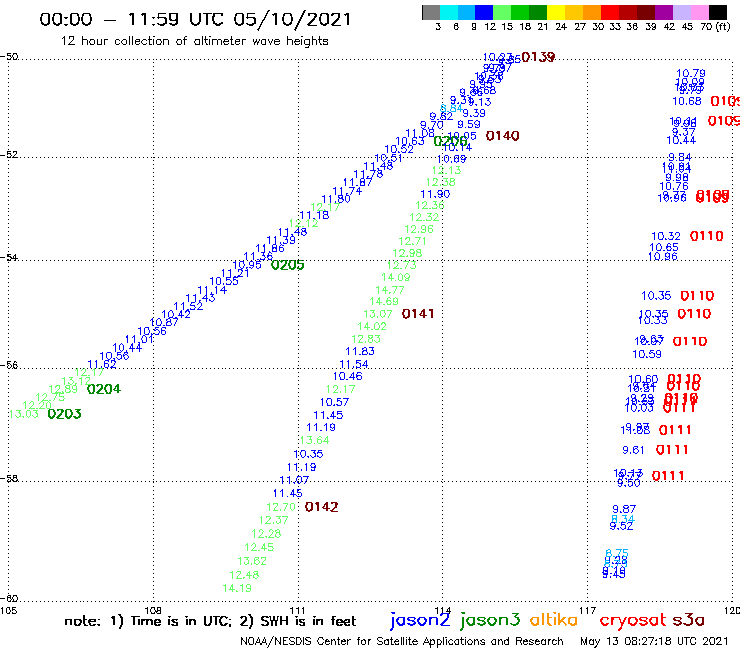This screenshot has height=650, width=740.
Task: Click the wave height value 14.02
Action: [372, 326]
